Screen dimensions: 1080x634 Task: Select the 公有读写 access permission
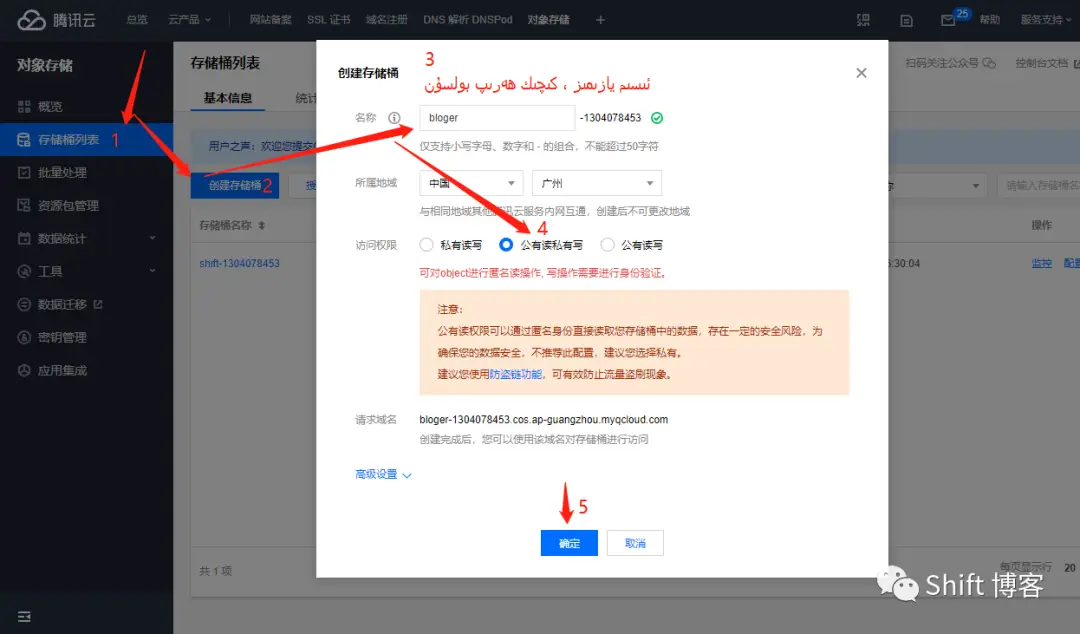coord(610,244)
